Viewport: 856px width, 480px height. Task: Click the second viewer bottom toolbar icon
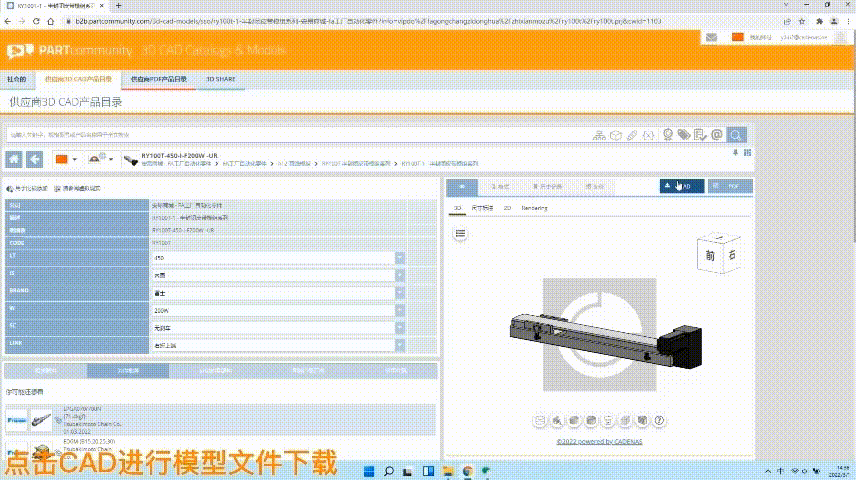[x=557, y=420]
